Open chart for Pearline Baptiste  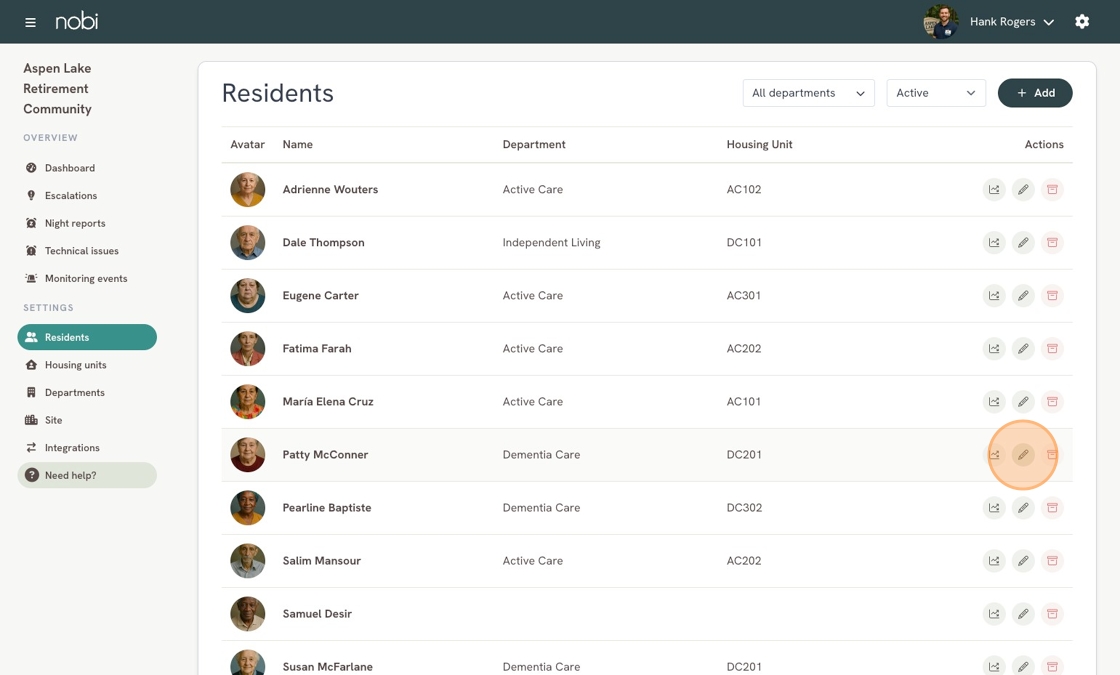[994, 508]
